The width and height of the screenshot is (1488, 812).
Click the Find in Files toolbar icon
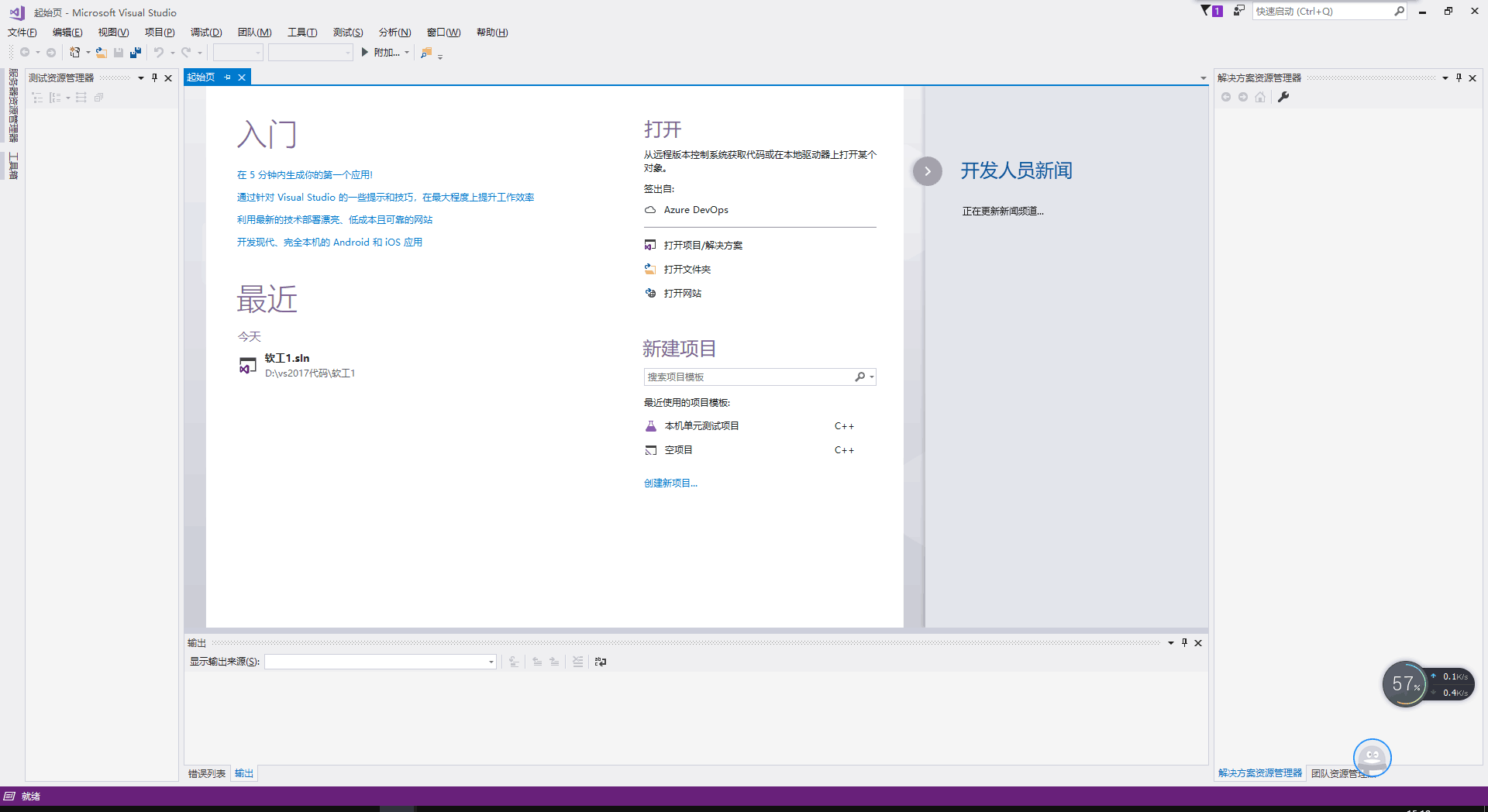pos(426,53)
